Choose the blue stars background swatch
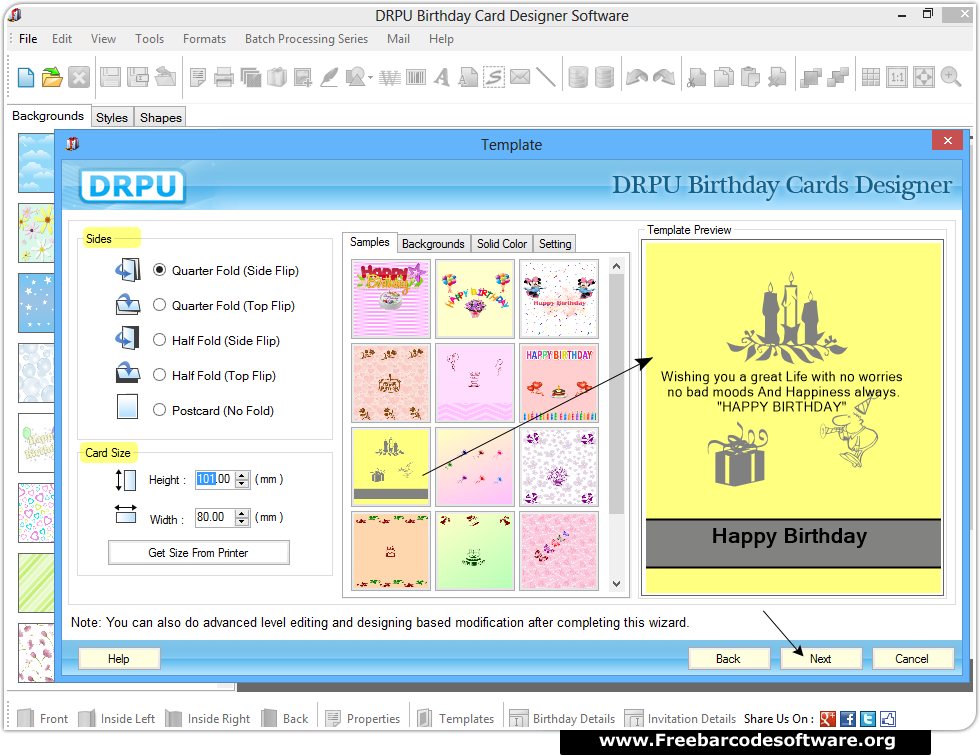980x755 pixels. [x=36, y=302]
